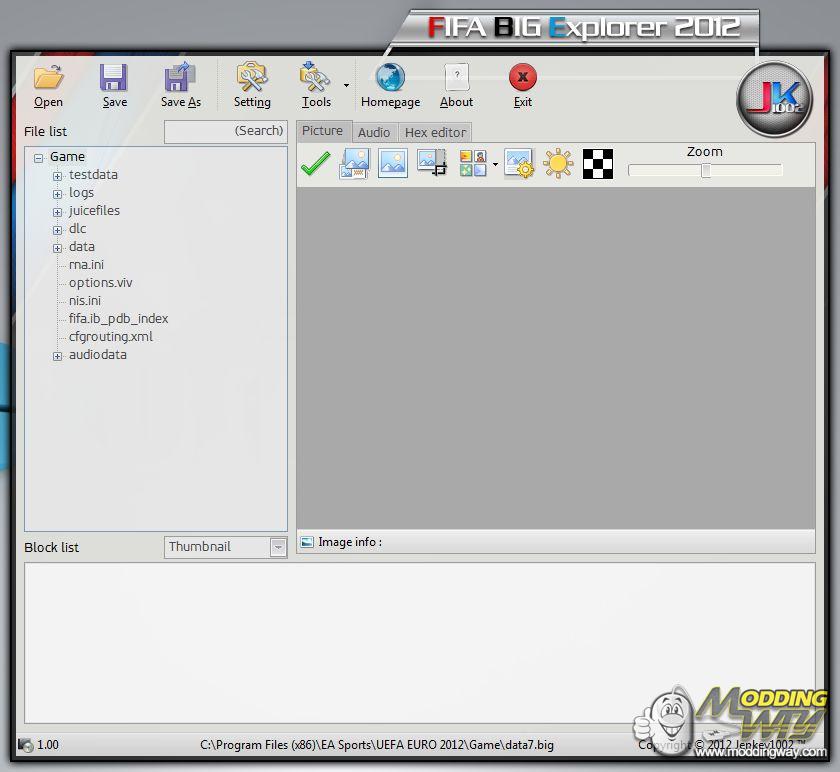The height and width of the screenshot is (772, 840).
Task: Click the image settings gear icon
Action: tap(519, 164)
